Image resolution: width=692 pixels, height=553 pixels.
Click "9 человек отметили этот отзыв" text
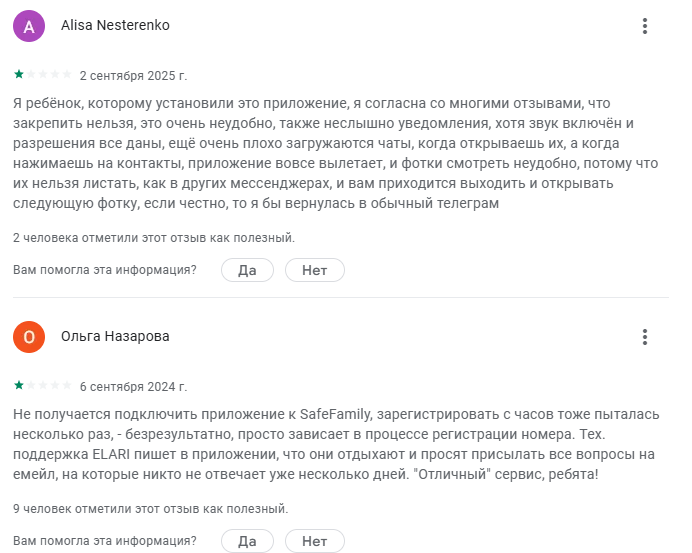(150, 509)
